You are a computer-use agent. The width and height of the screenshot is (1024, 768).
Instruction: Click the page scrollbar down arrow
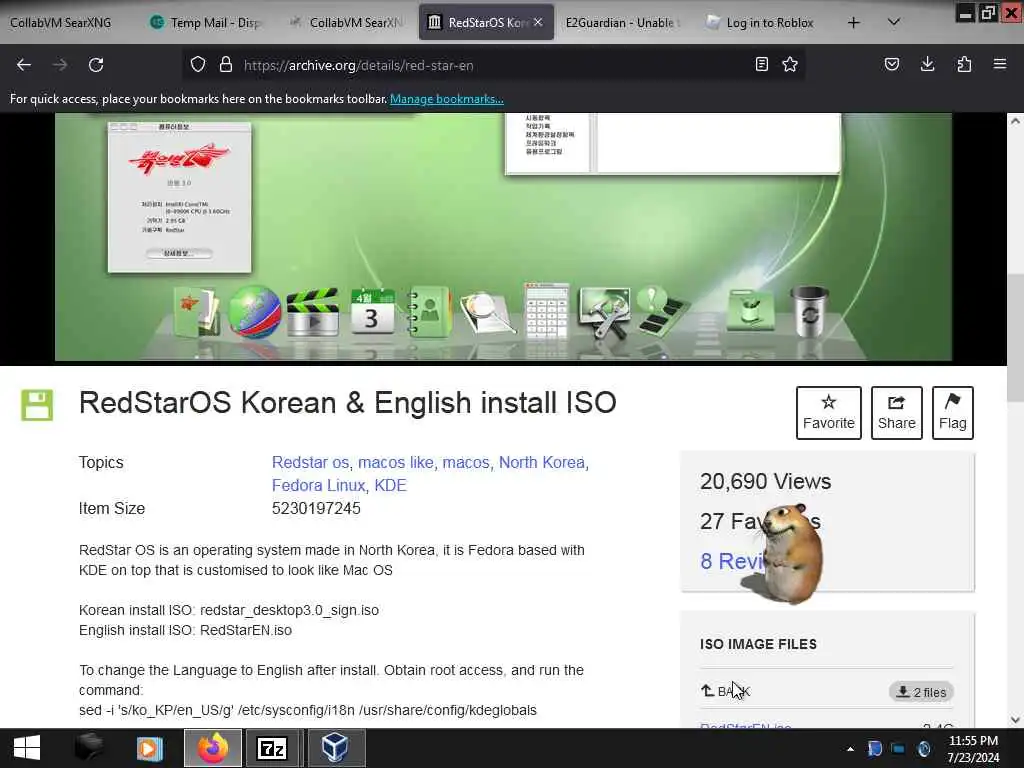(x=1015, y=720)
